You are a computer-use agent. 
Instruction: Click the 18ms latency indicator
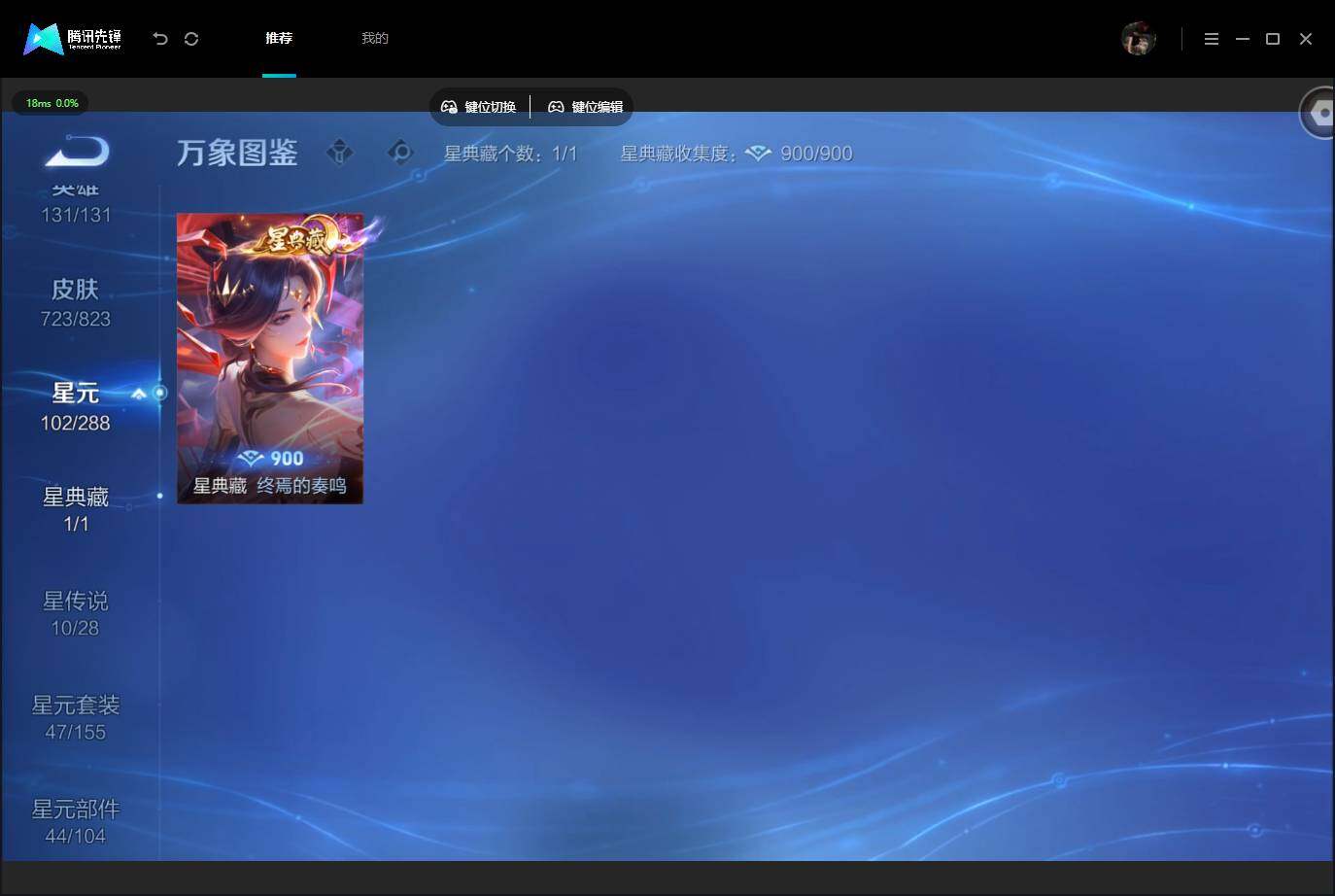pyautogui.click(x=51, y=103)
